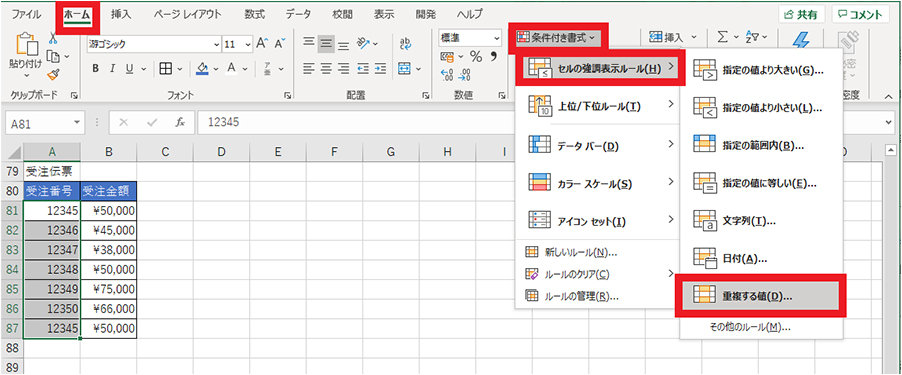Click cell showing ¥75,000

(109, 289)
